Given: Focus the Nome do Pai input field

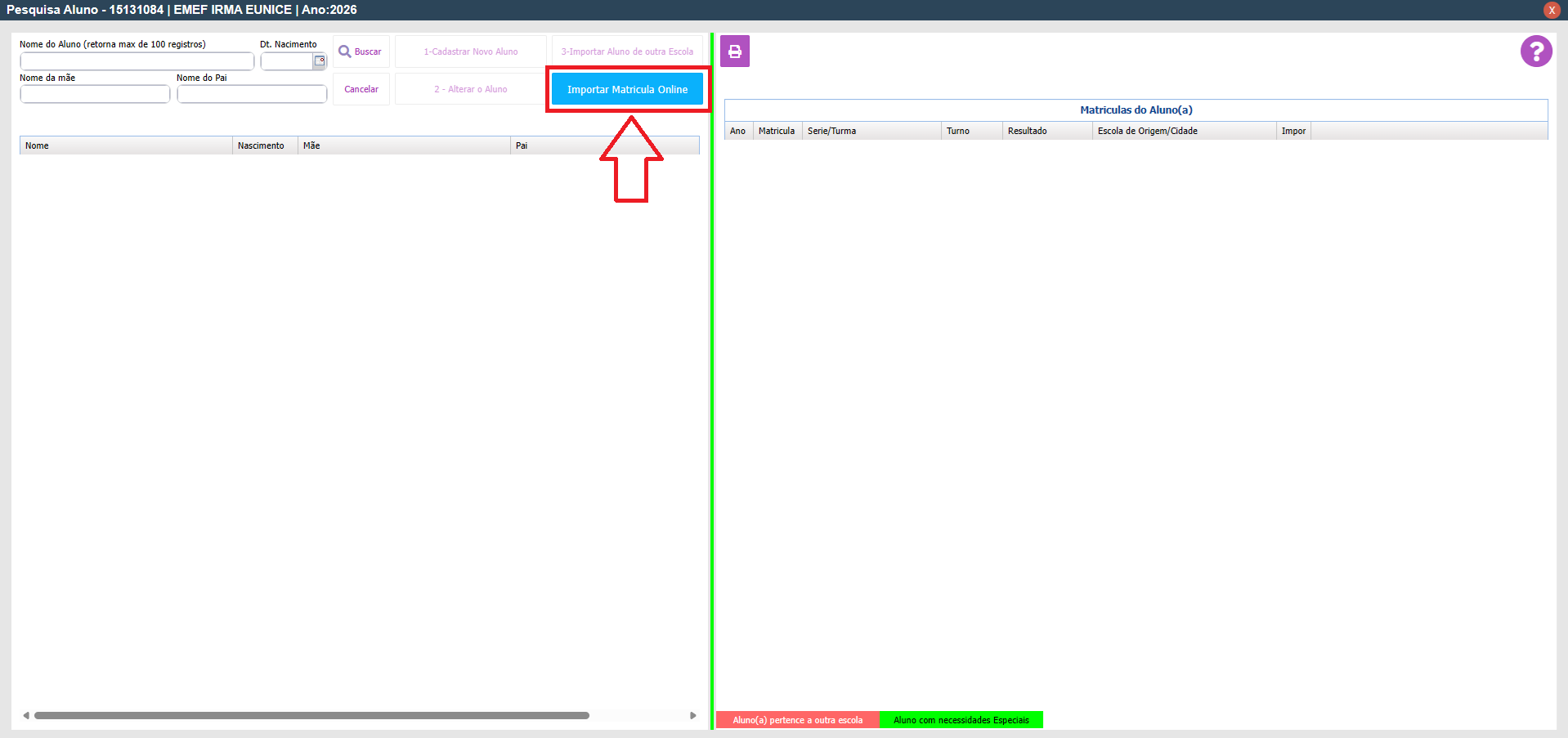Looking at the screenshot, I should [252, 94].
